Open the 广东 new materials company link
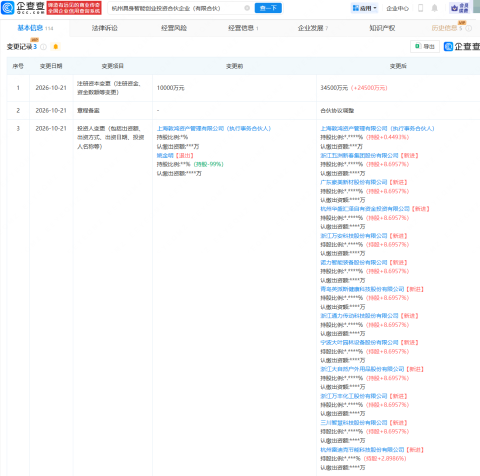Image resolution: width=480 pixels, height=476 pixels. (x=354, y=182)
